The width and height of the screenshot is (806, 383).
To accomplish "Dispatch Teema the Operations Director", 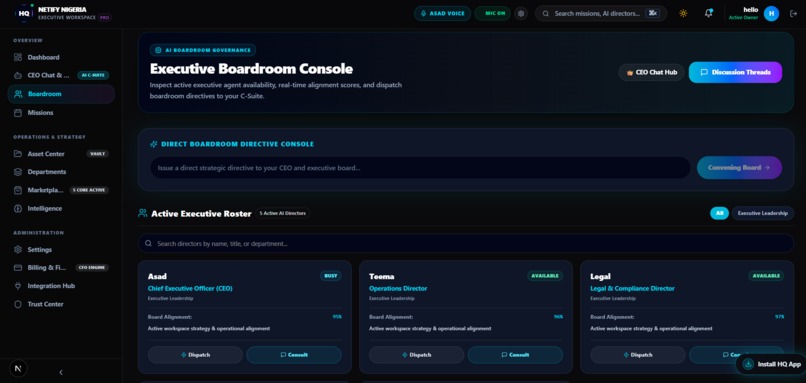I will 416,355.
